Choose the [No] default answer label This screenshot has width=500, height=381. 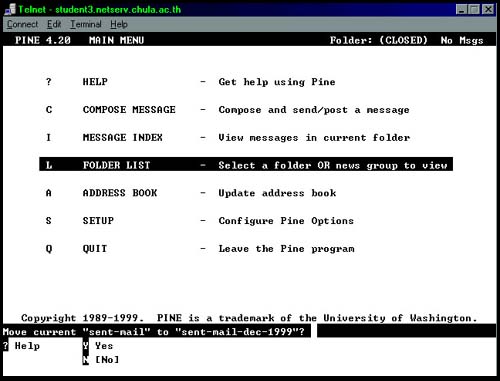pyautogui.click(x=107, y=360)
